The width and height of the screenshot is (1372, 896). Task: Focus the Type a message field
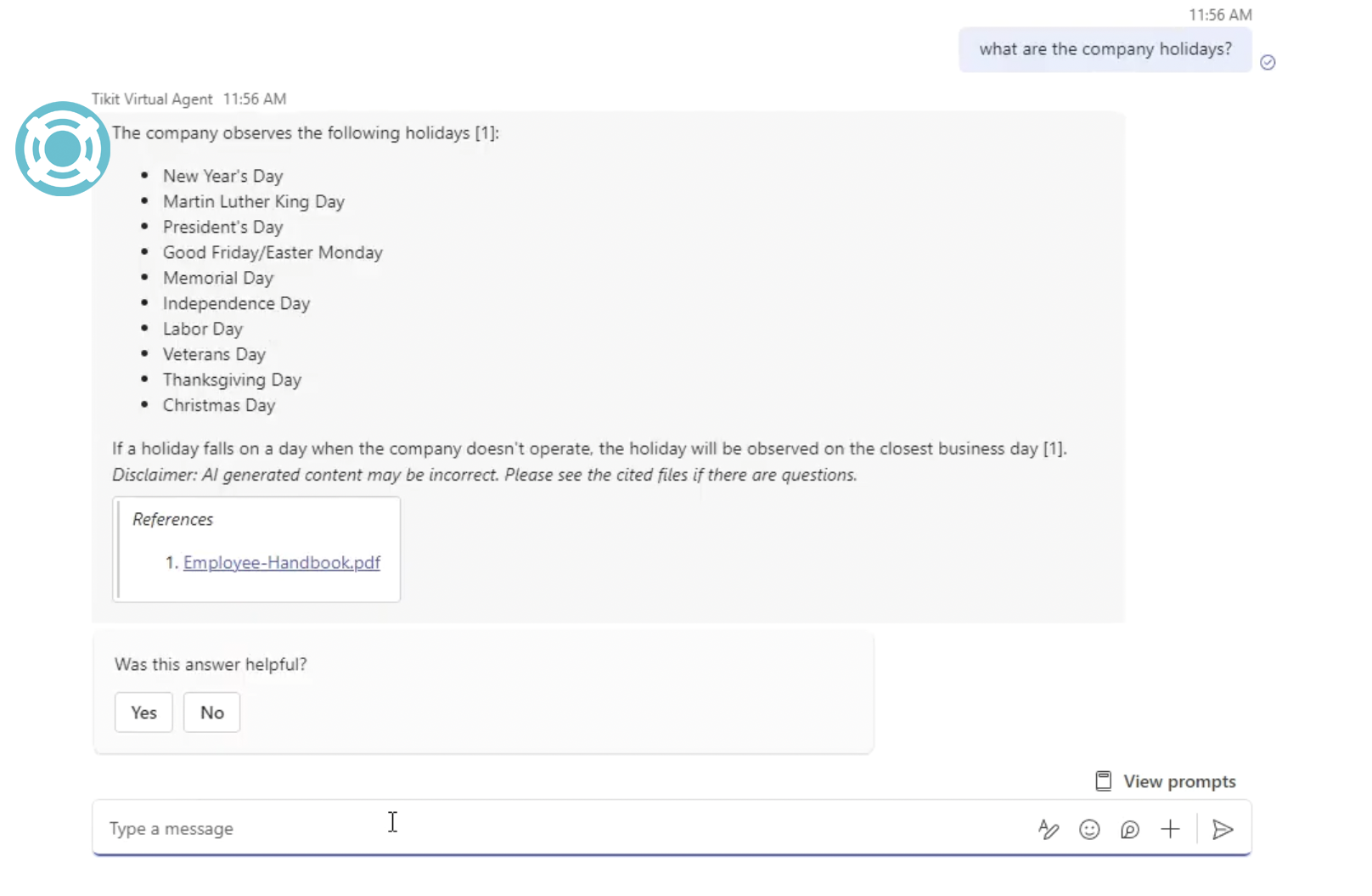(560, 828)
